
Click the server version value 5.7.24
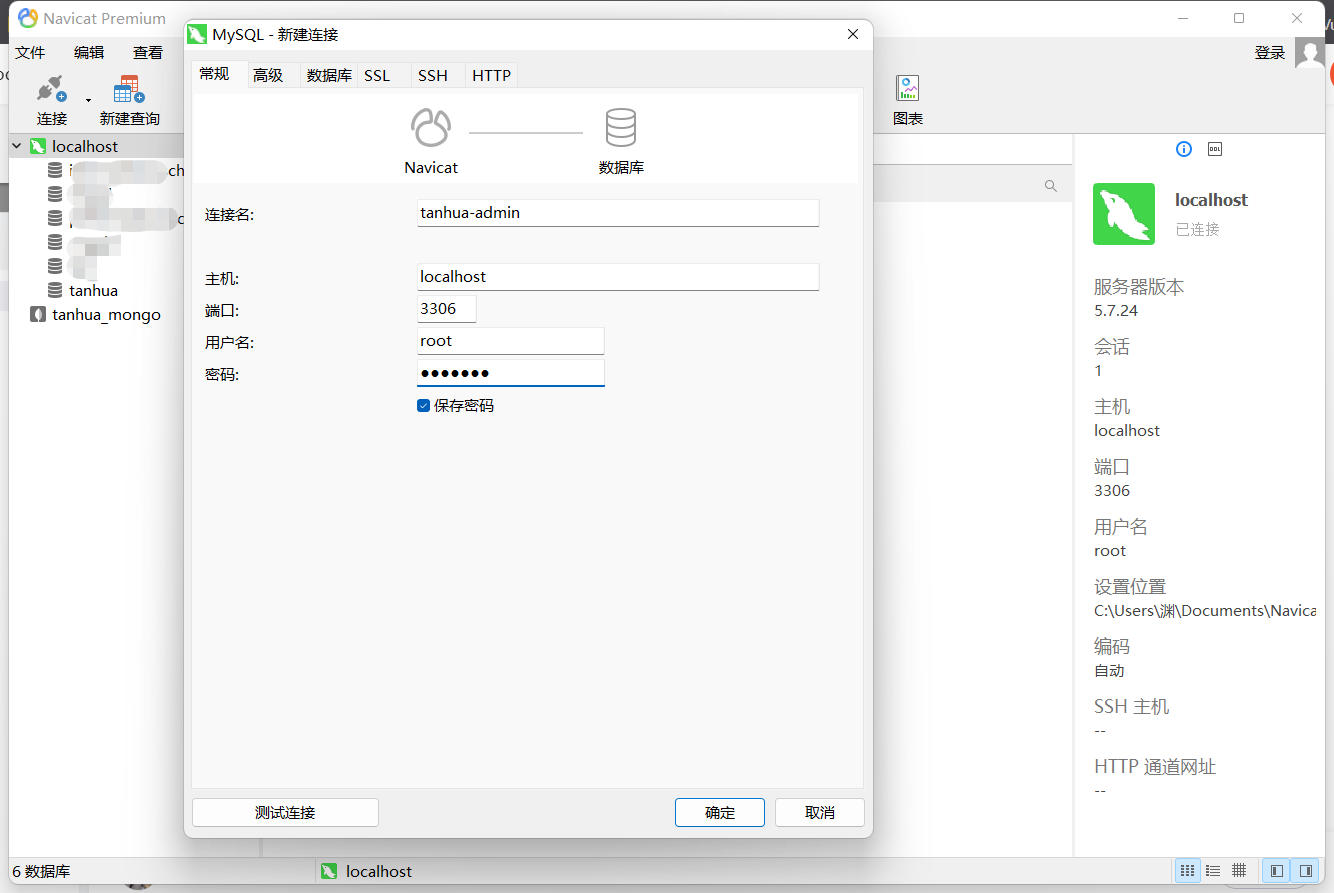[x=1116, y=310]
